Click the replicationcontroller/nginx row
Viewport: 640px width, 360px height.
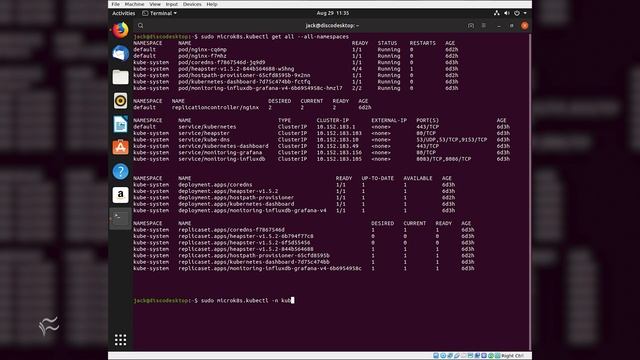[252, 107]
